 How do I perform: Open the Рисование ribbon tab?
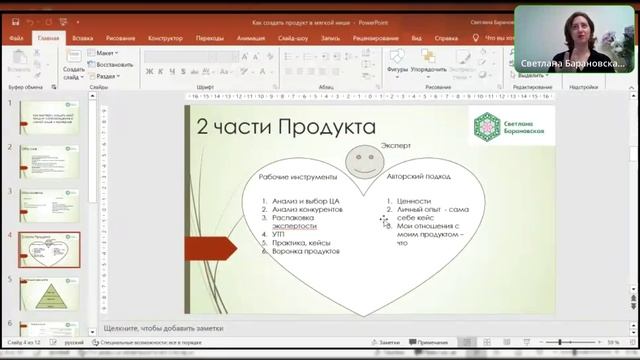tap(120, 38)
